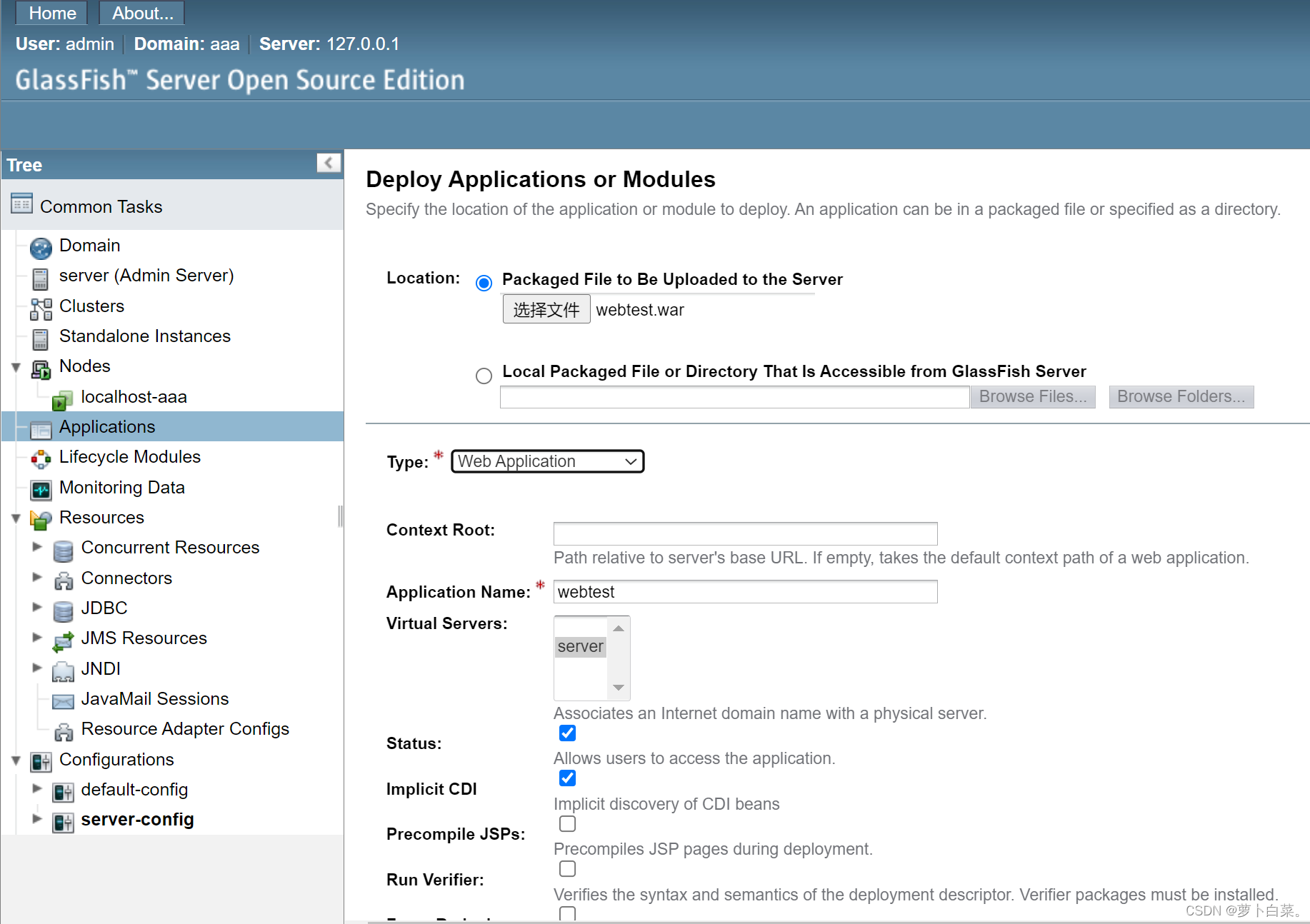The image size is (1310, 924).
Task: Open JavaMail Sessions in the tree
Action: (155, 698)
